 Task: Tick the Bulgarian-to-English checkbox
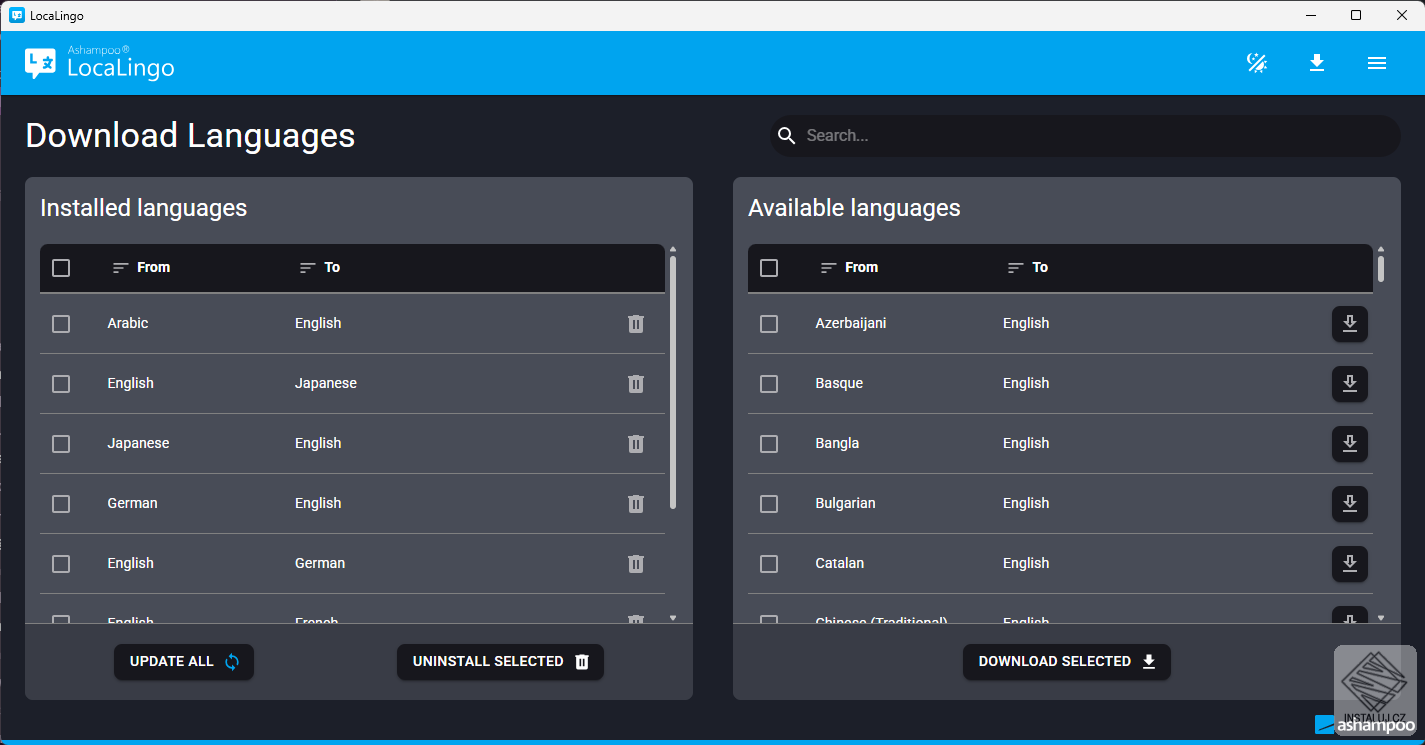(769, 503)
